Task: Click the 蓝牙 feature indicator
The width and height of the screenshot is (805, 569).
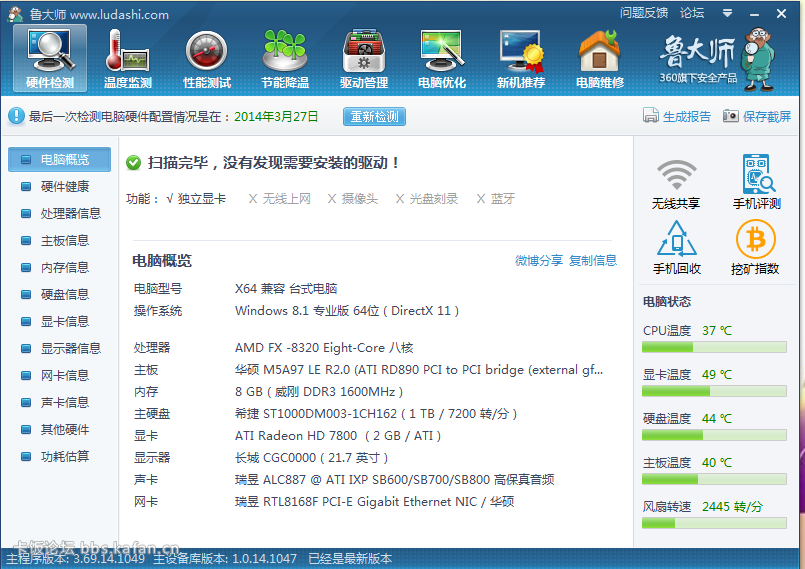Action: (495, 199)
